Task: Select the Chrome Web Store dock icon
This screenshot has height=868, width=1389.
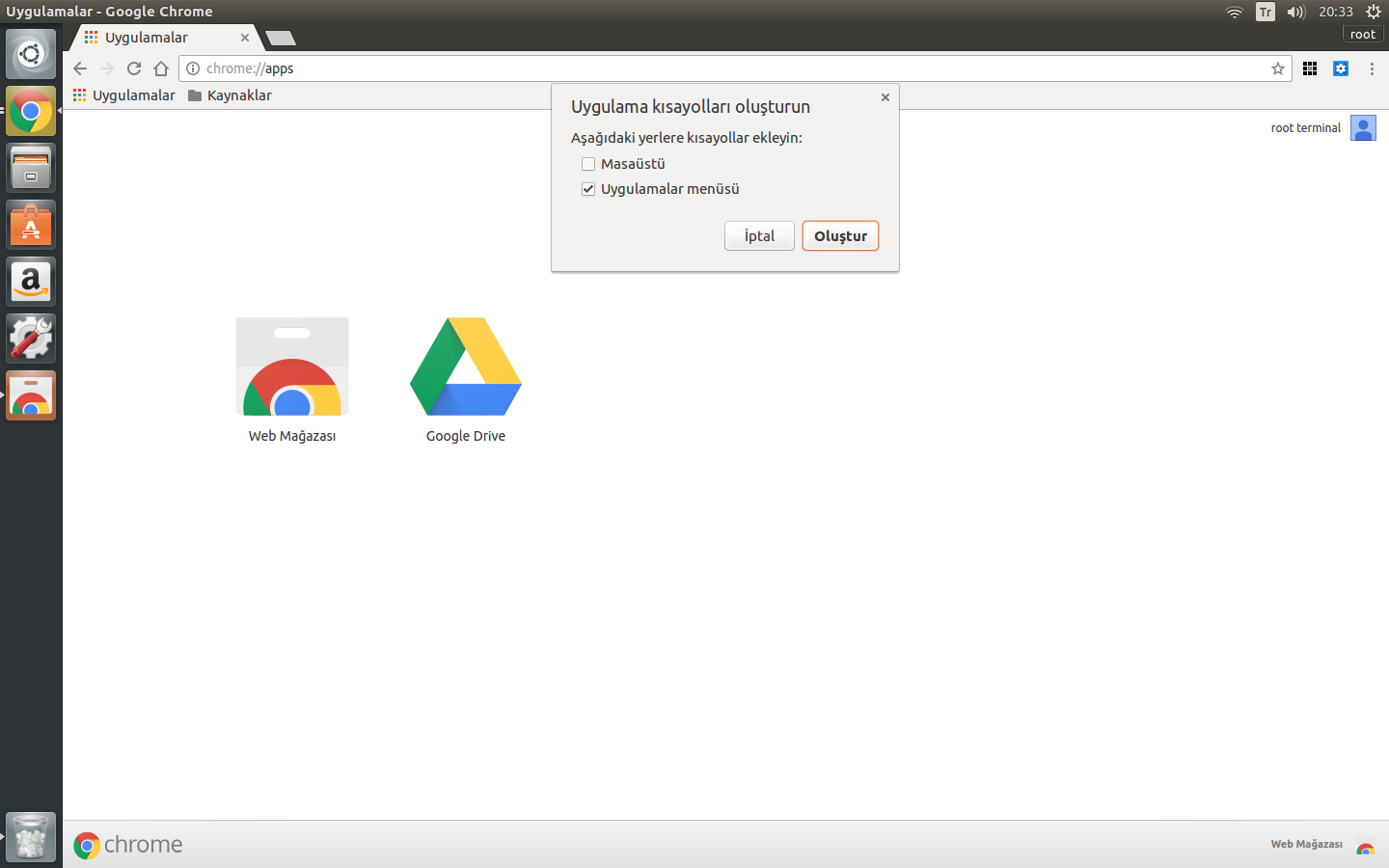Action: (31, 395)
